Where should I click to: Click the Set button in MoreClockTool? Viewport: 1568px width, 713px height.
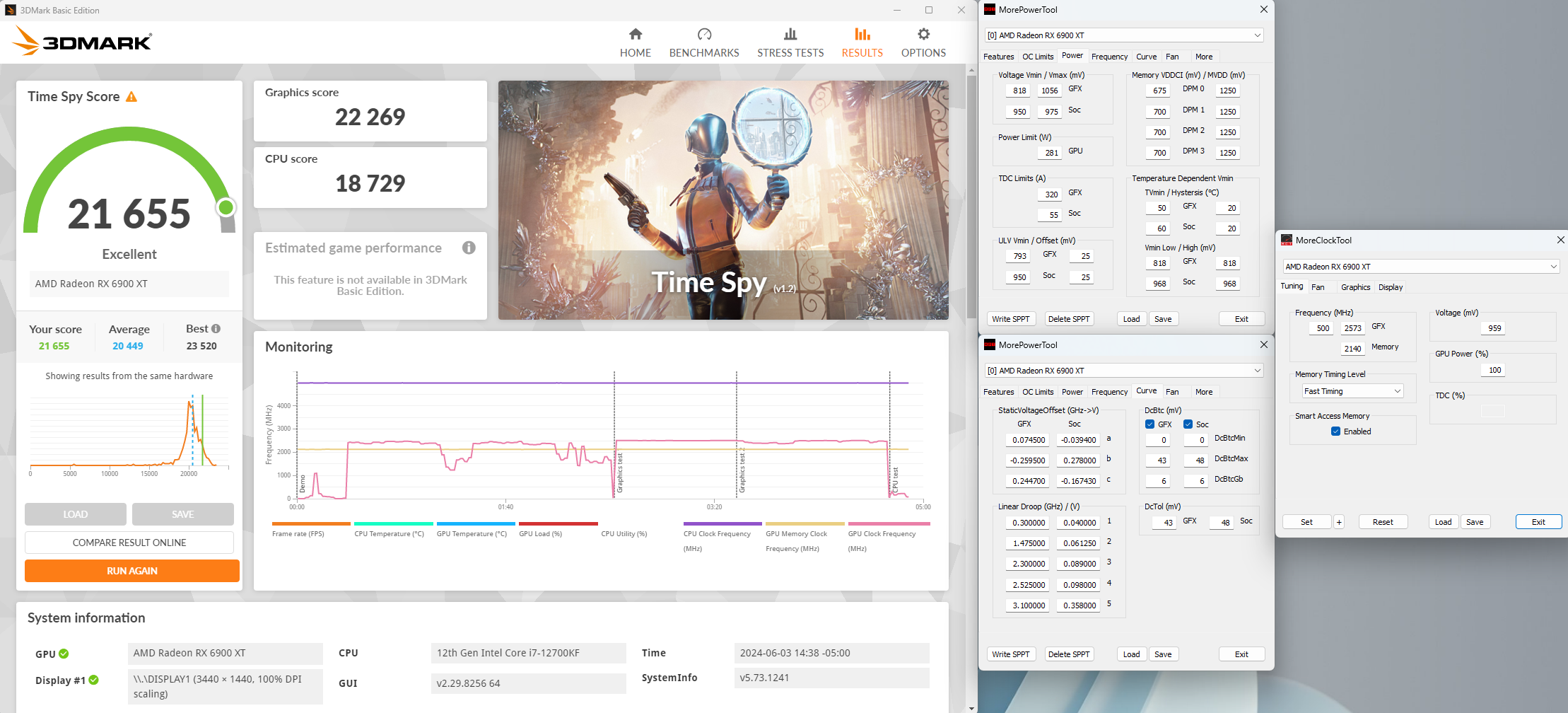point(1306,522)
